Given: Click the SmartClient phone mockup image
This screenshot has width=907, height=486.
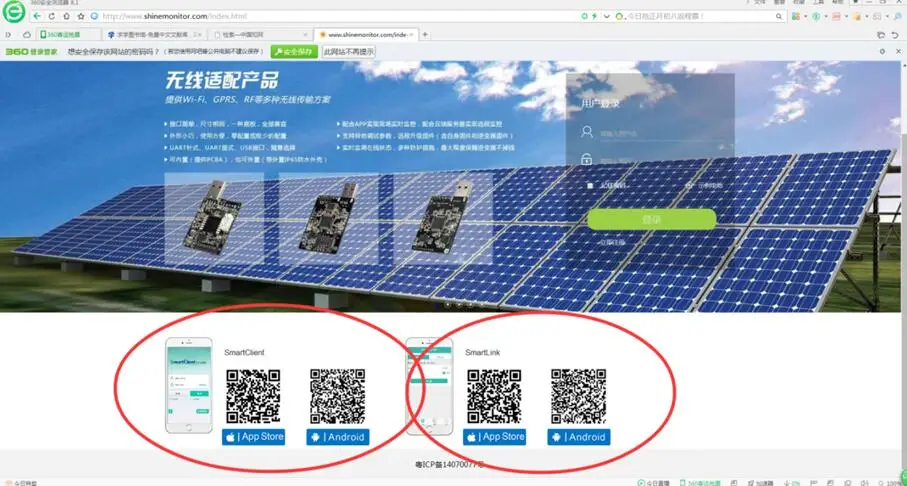Looking at the screenshot, I should pos(189,385).
